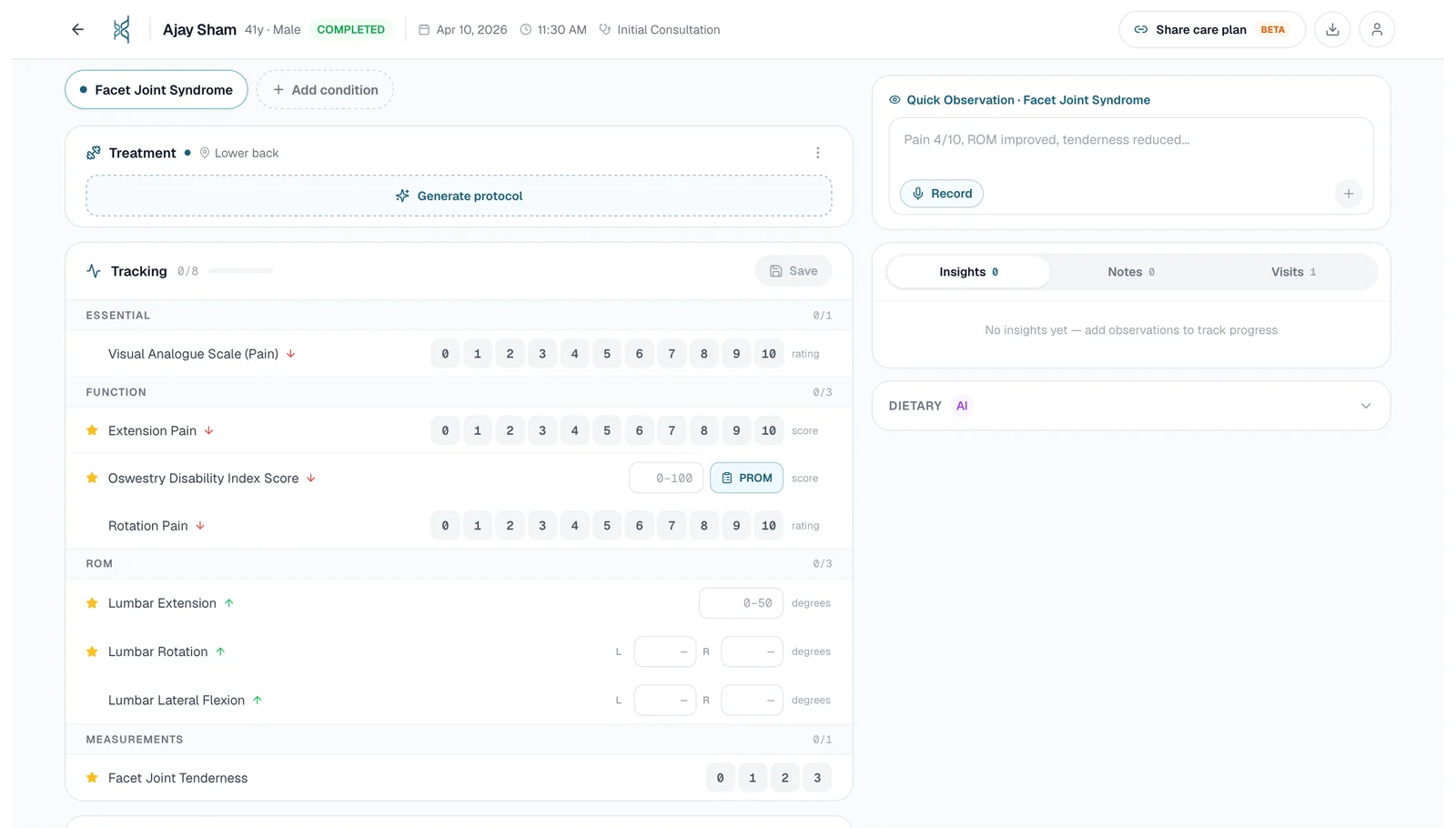Switch to the Insights tab

pyautogui.click(x=968, y=272)
